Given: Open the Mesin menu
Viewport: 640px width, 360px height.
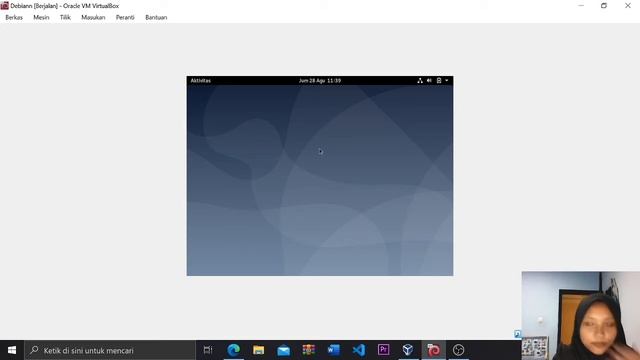Looking at the screenshot, I should coord(41,18).
